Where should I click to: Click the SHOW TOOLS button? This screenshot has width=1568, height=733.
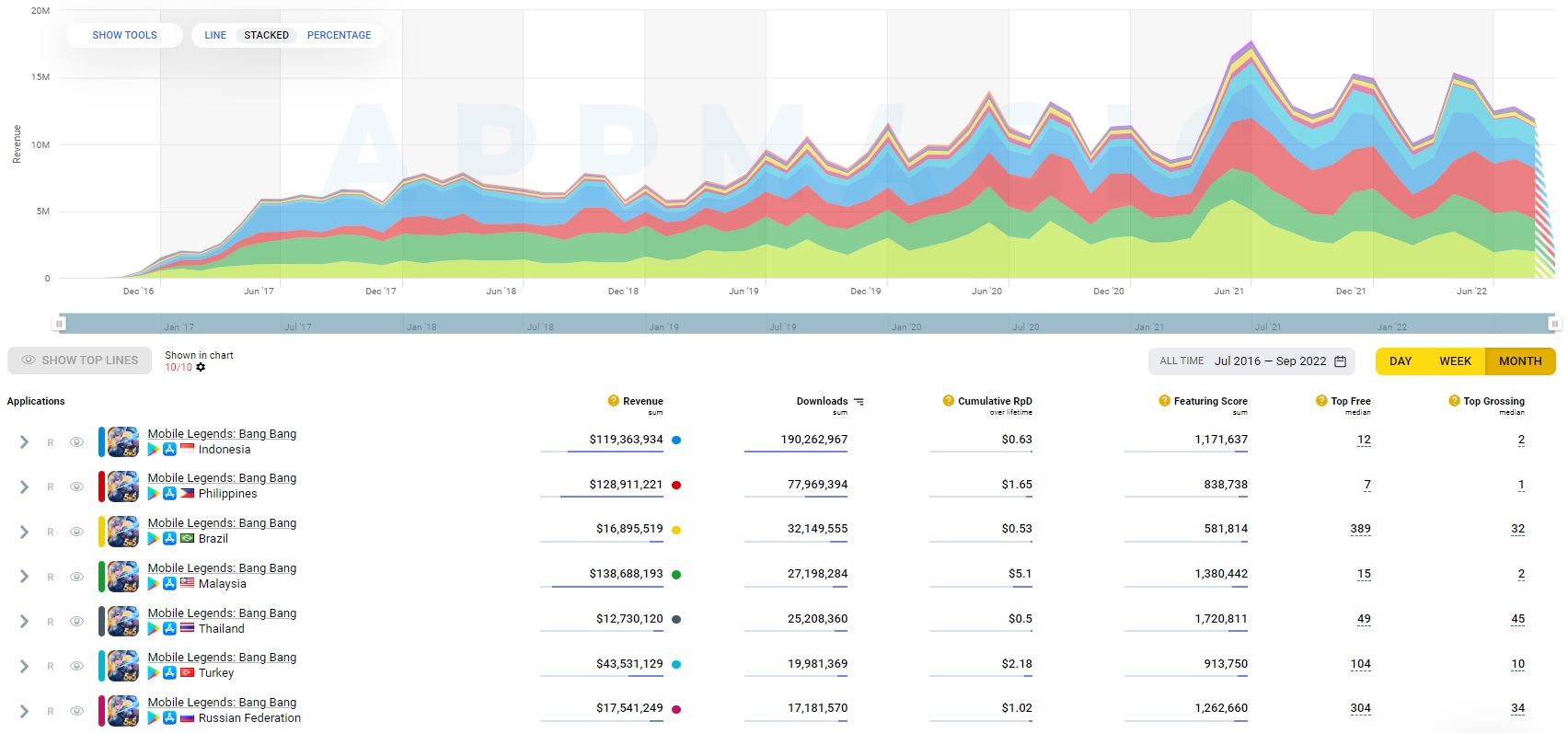tap(125, 35)
